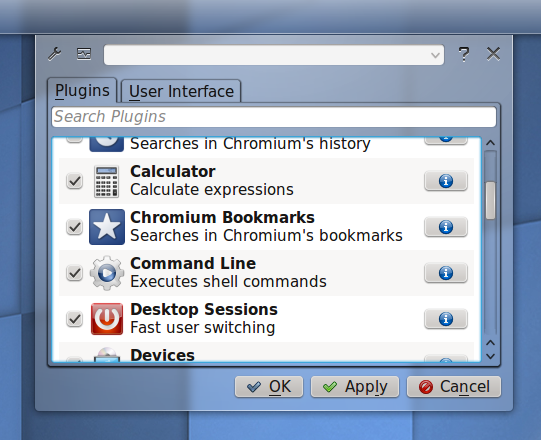The height and width of the screenshot is (440, 541).
Task: Show info about the Calculator plugin
Action: click(446, 181)
